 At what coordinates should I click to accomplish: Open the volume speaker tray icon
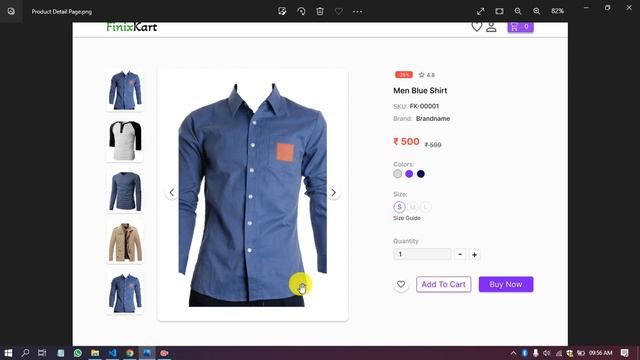(x=547, y=353)
